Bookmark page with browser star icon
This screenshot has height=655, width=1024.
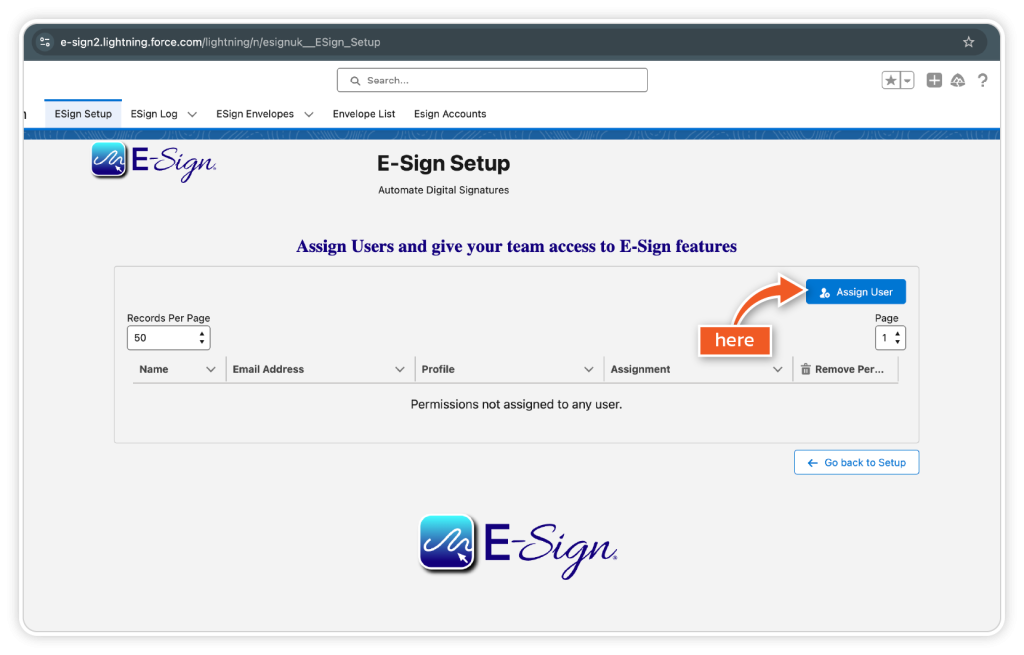coord(968,42)
